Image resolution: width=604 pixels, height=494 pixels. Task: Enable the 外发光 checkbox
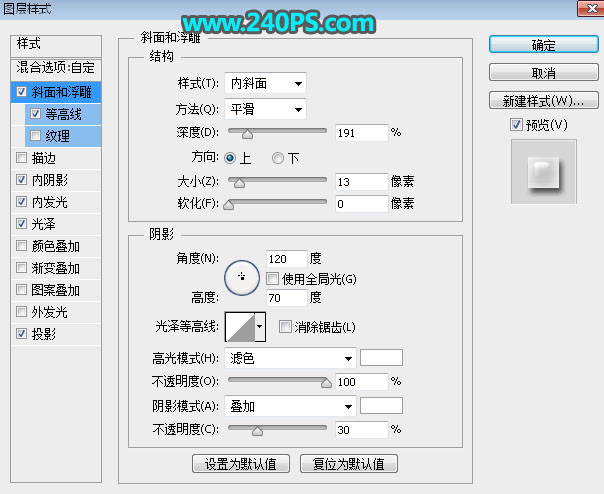click(x=22, y=311)
